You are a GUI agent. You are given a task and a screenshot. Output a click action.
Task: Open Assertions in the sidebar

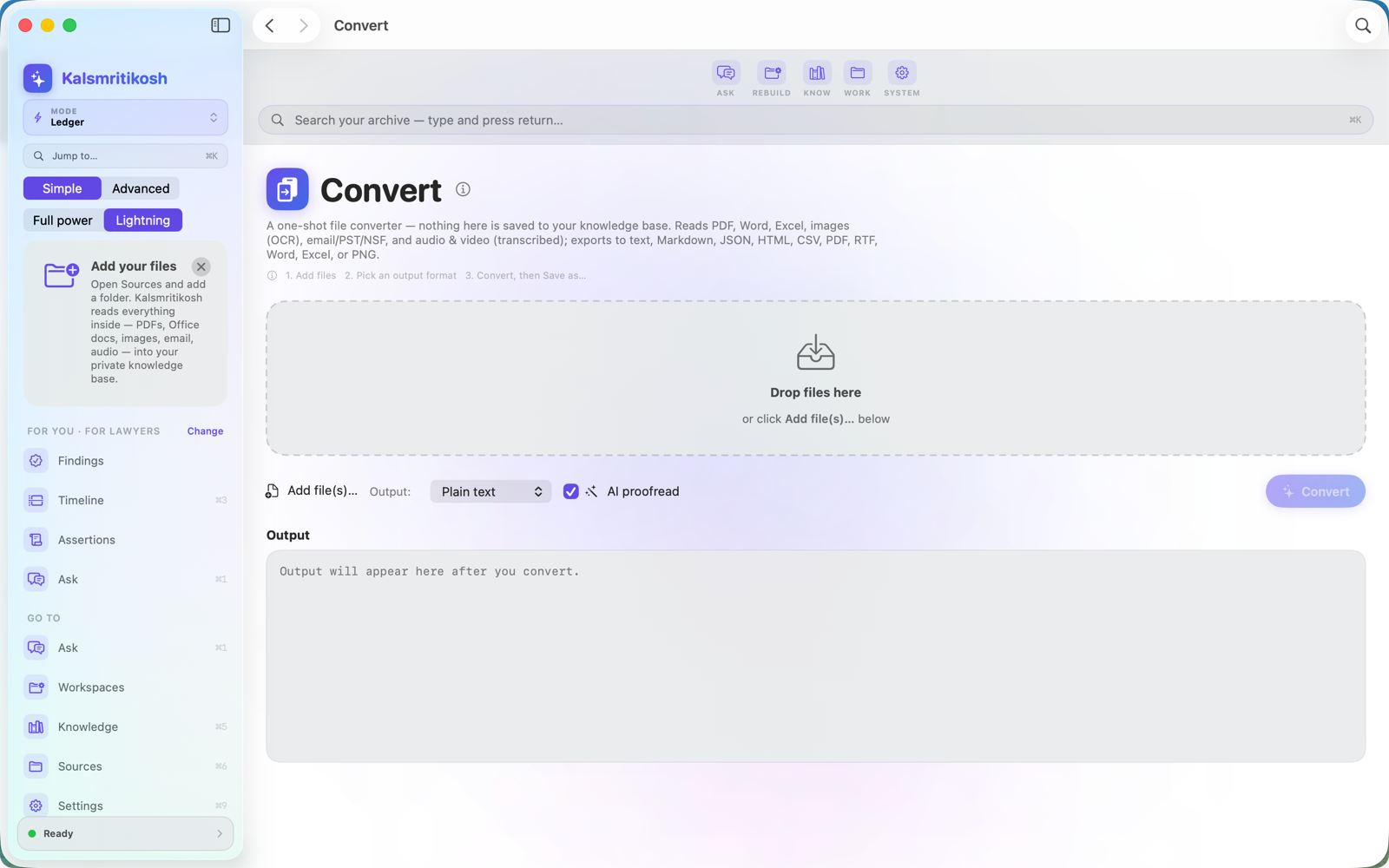coord(126,540)
